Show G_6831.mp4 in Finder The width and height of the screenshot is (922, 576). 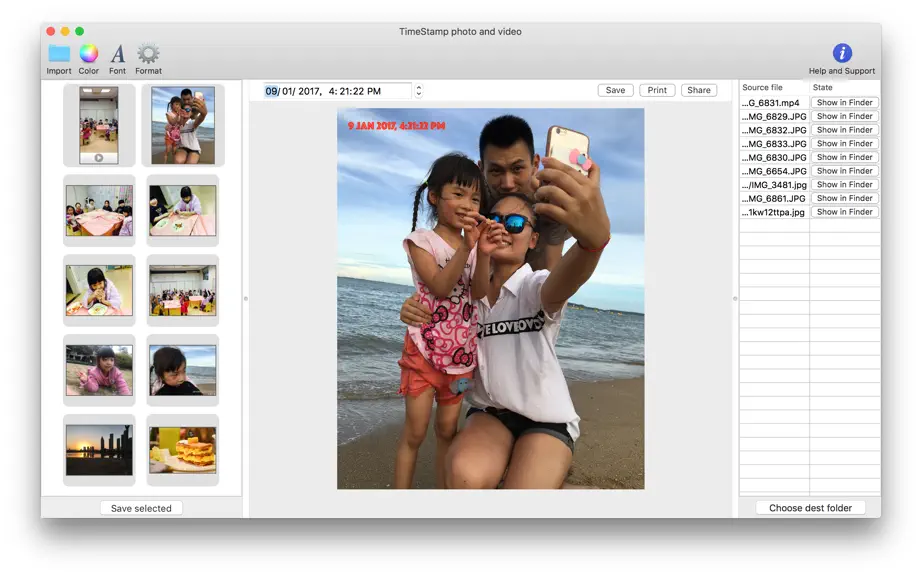[x=844, y=102]
